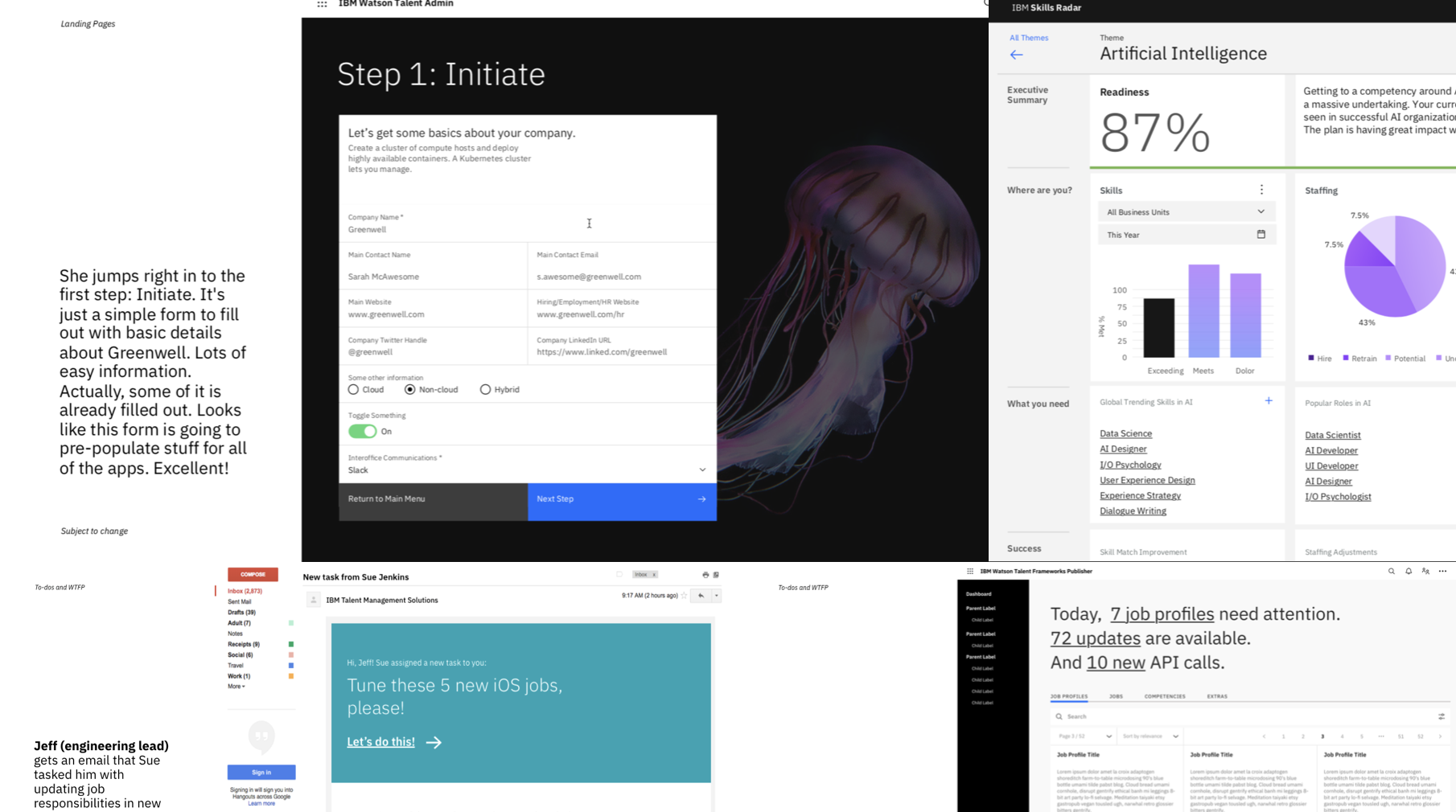Go to previous page of job profiles
The height and width of the screenshot is (812, 1456).
point(1264,736)
